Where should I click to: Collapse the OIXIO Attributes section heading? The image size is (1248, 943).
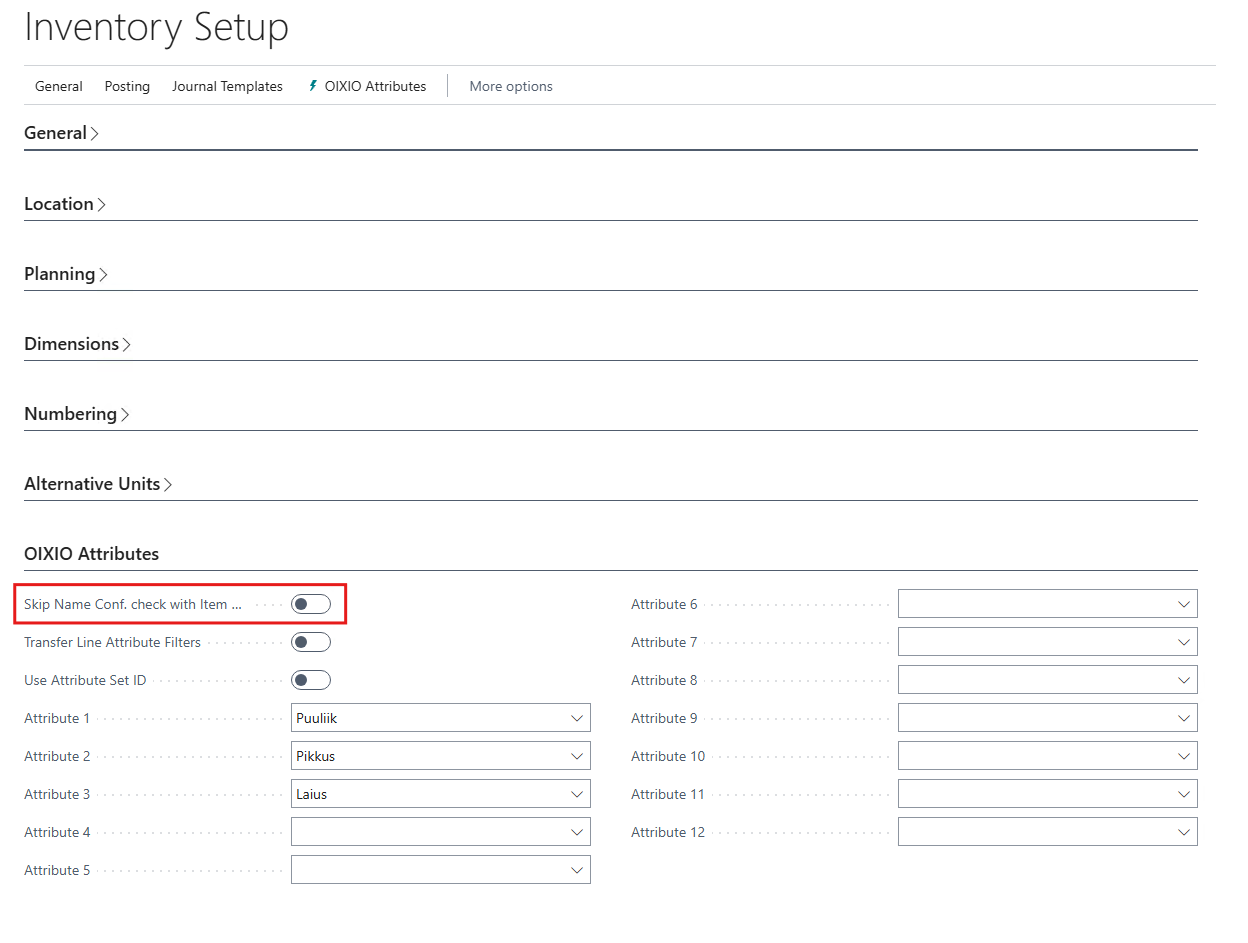pos(92,554)
